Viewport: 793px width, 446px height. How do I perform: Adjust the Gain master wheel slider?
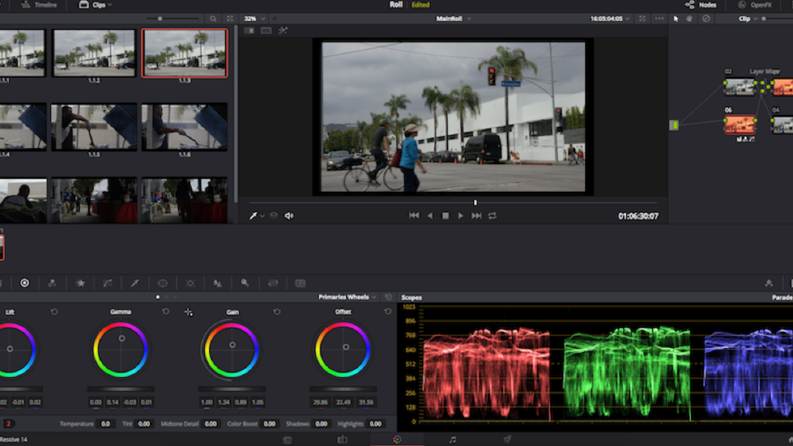tap(232, 389)
